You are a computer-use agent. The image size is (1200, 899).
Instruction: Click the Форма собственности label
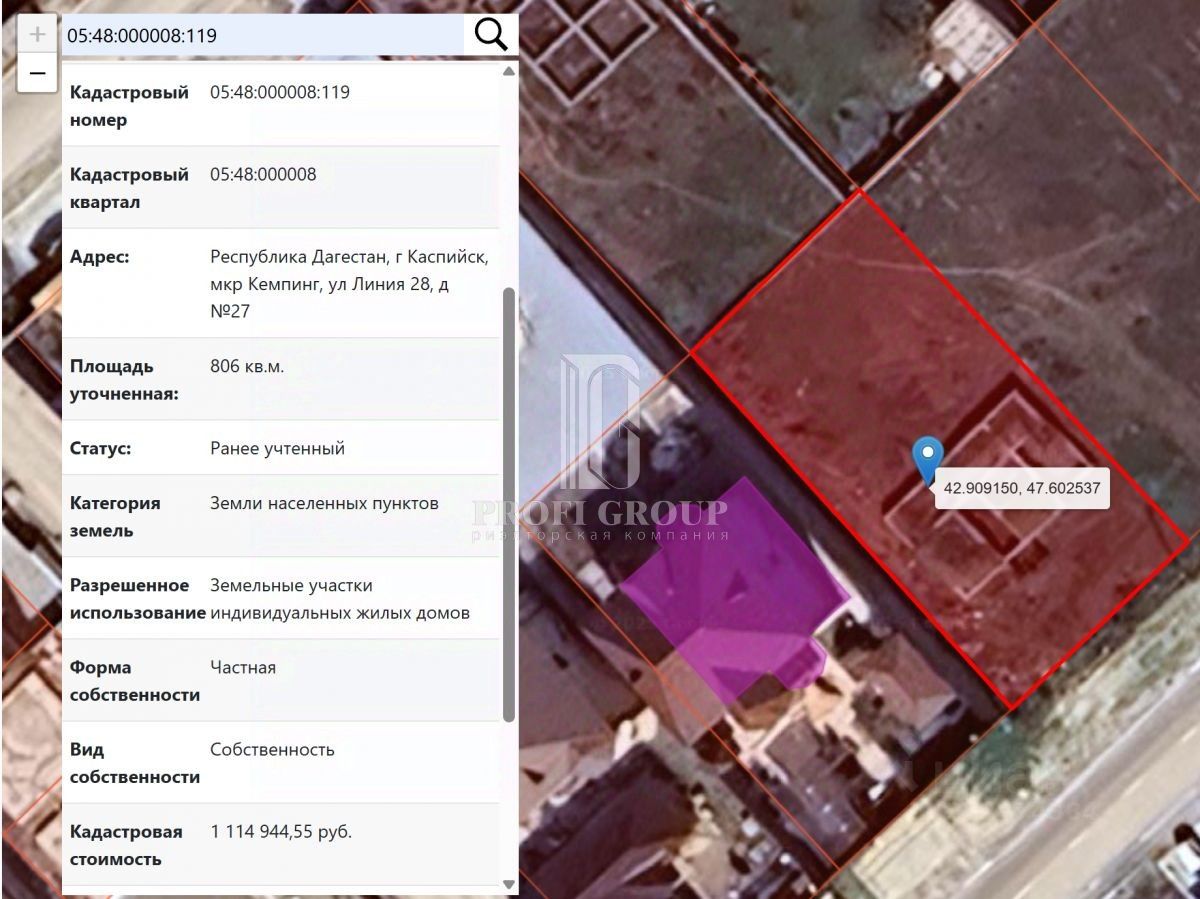[135, 681]
